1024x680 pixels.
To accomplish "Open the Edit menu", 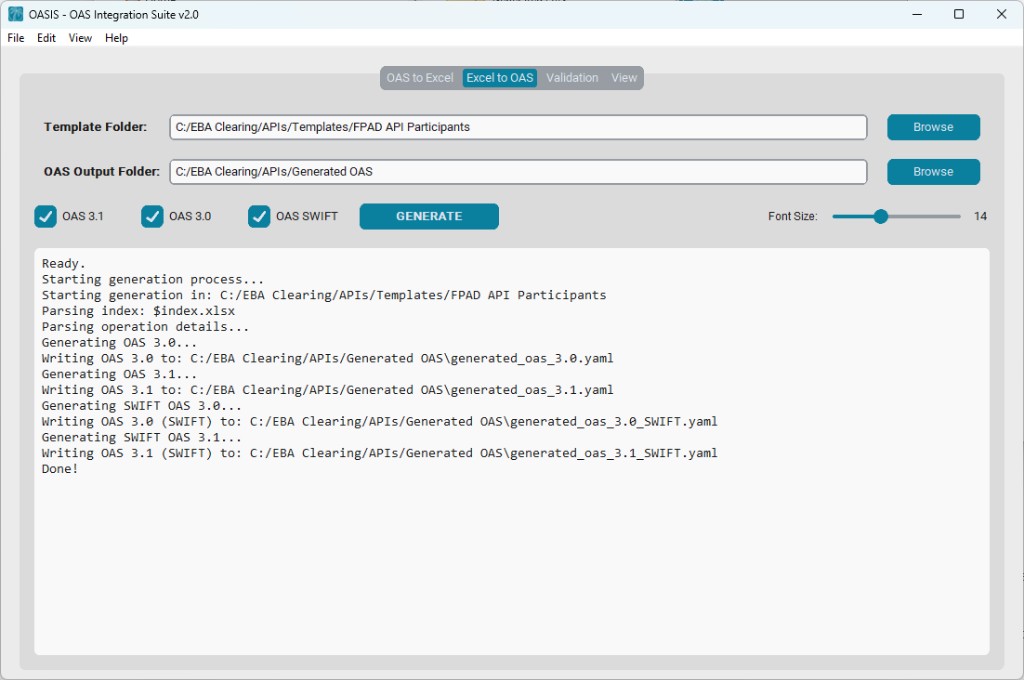I will tap(46, 38).
